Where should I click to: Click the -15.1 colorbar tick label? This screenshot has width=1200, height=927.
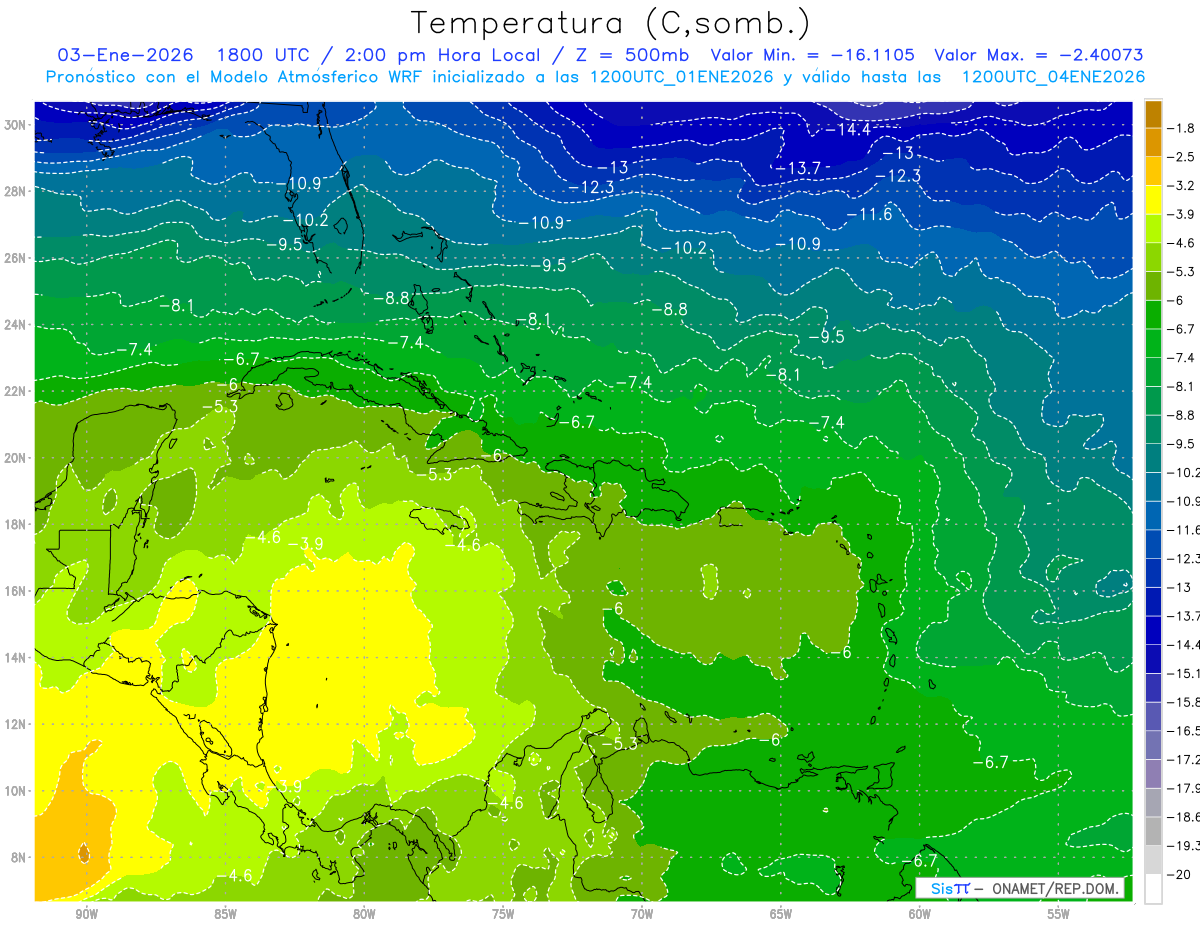click(1184, 673)
